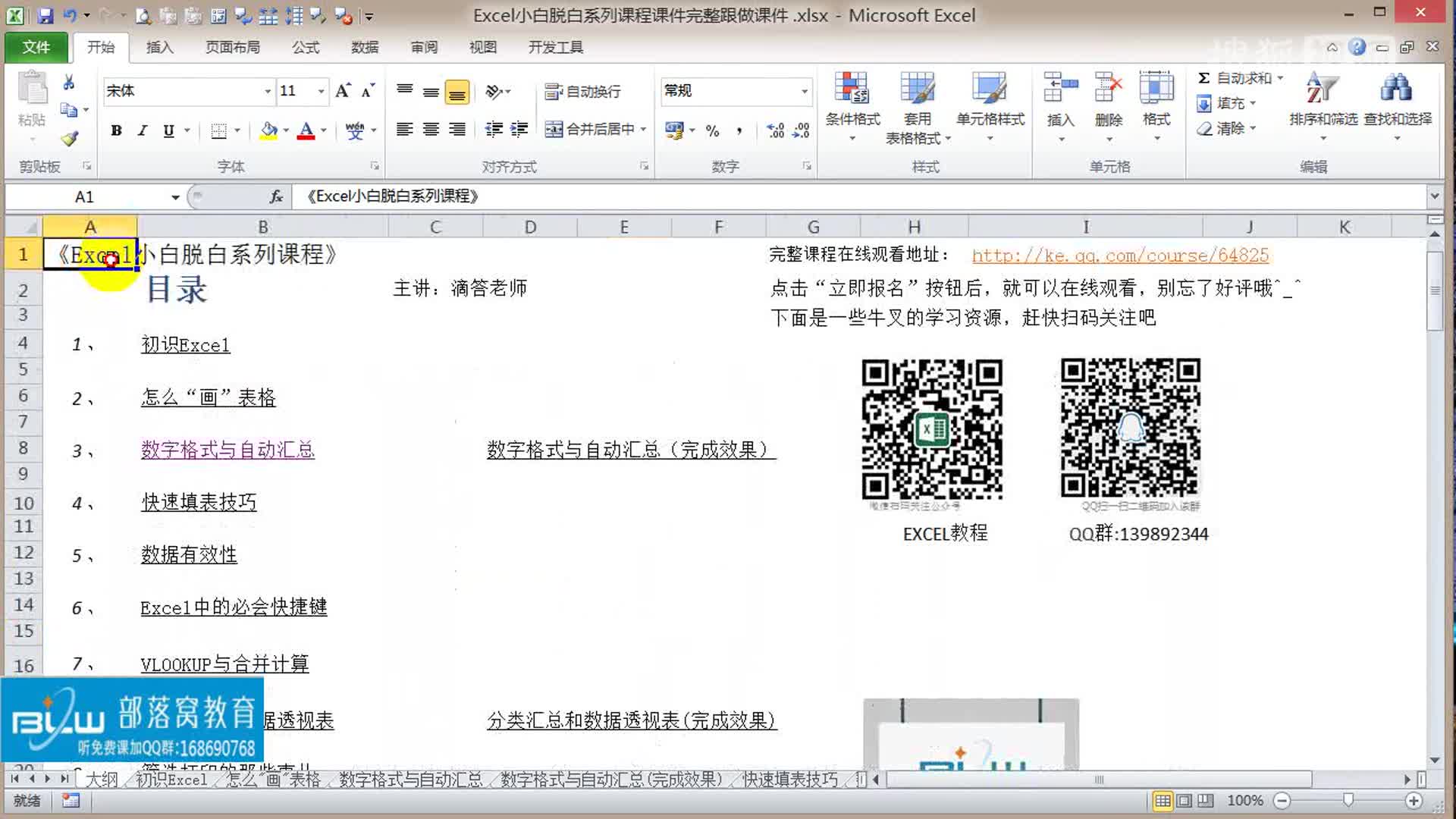The height and width of the screenshot is (819, 1456).
Task: Open the fill color dropdown arrow
Action: point(286,130)
